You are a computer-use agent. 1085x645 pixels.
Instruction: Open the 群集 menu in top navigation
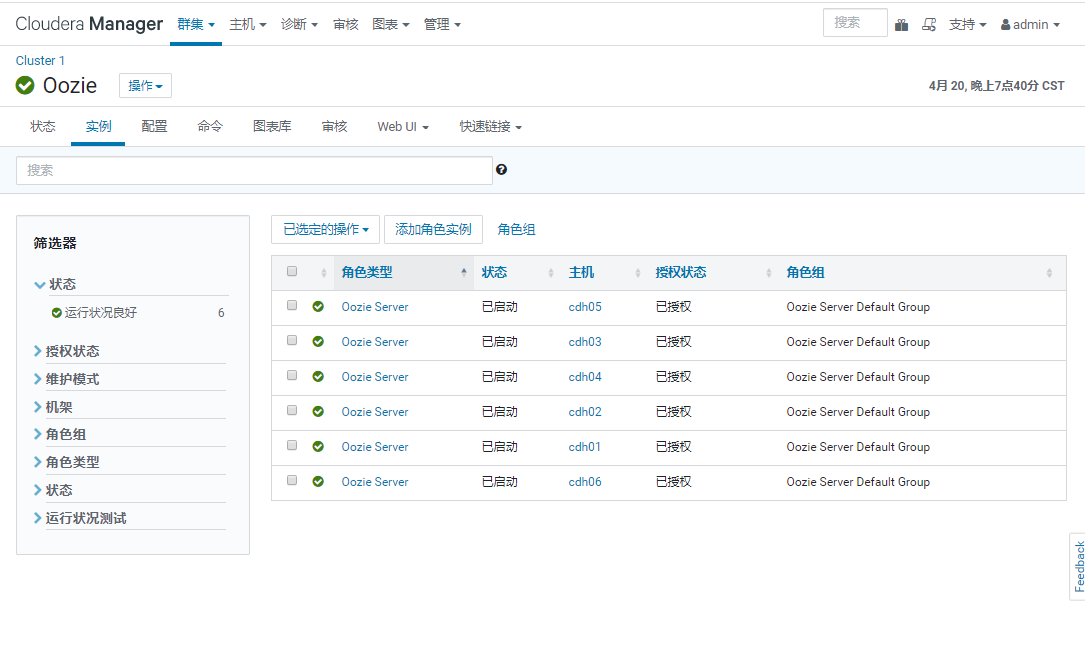tap(196, 25)
